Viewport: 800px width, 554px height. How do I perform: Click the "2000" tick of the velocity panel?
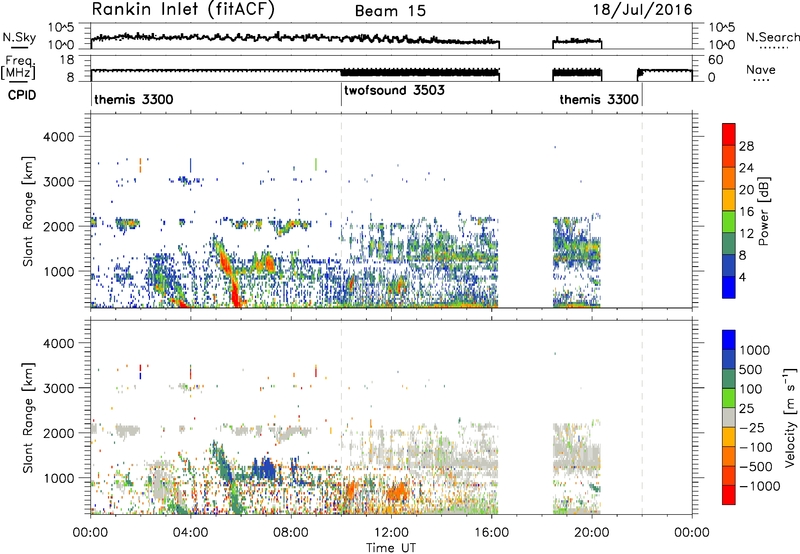(58, 433)
